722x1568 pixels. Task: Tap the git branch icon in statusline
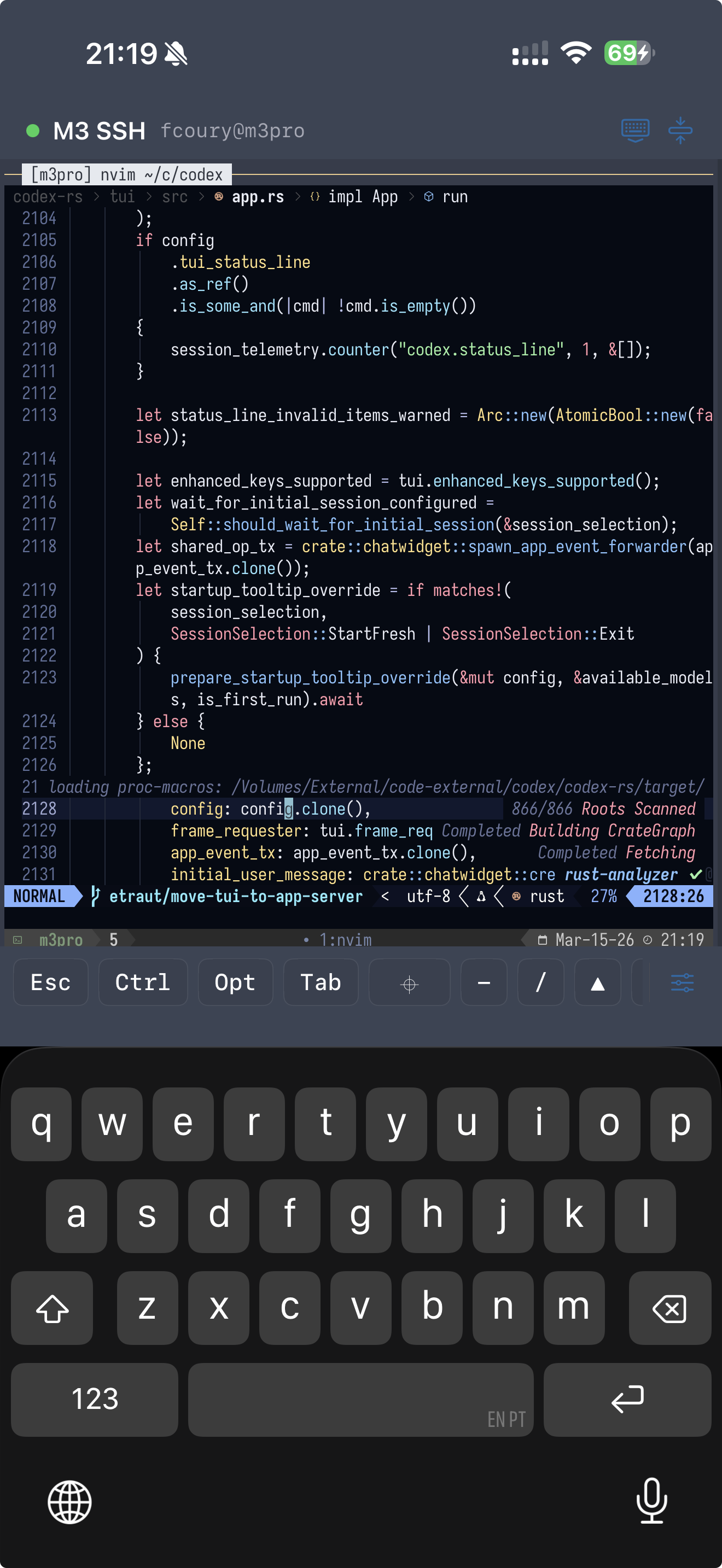(x=95, y=896)
